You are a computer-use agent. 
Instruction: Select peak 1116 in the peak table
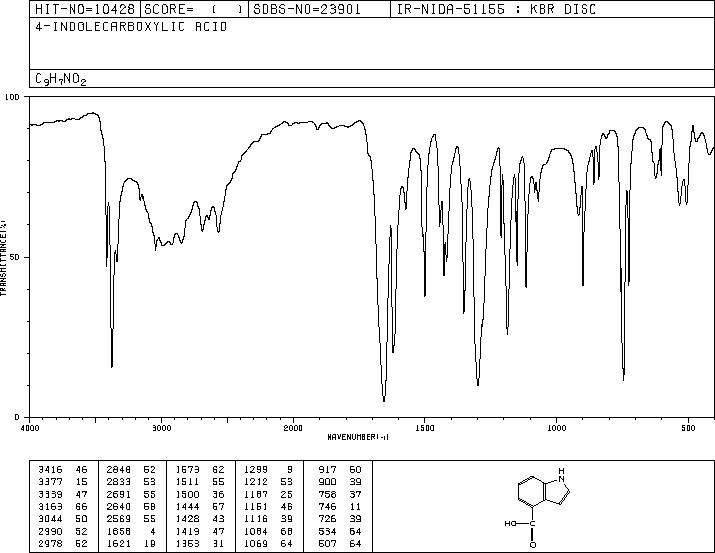(256, 519)
